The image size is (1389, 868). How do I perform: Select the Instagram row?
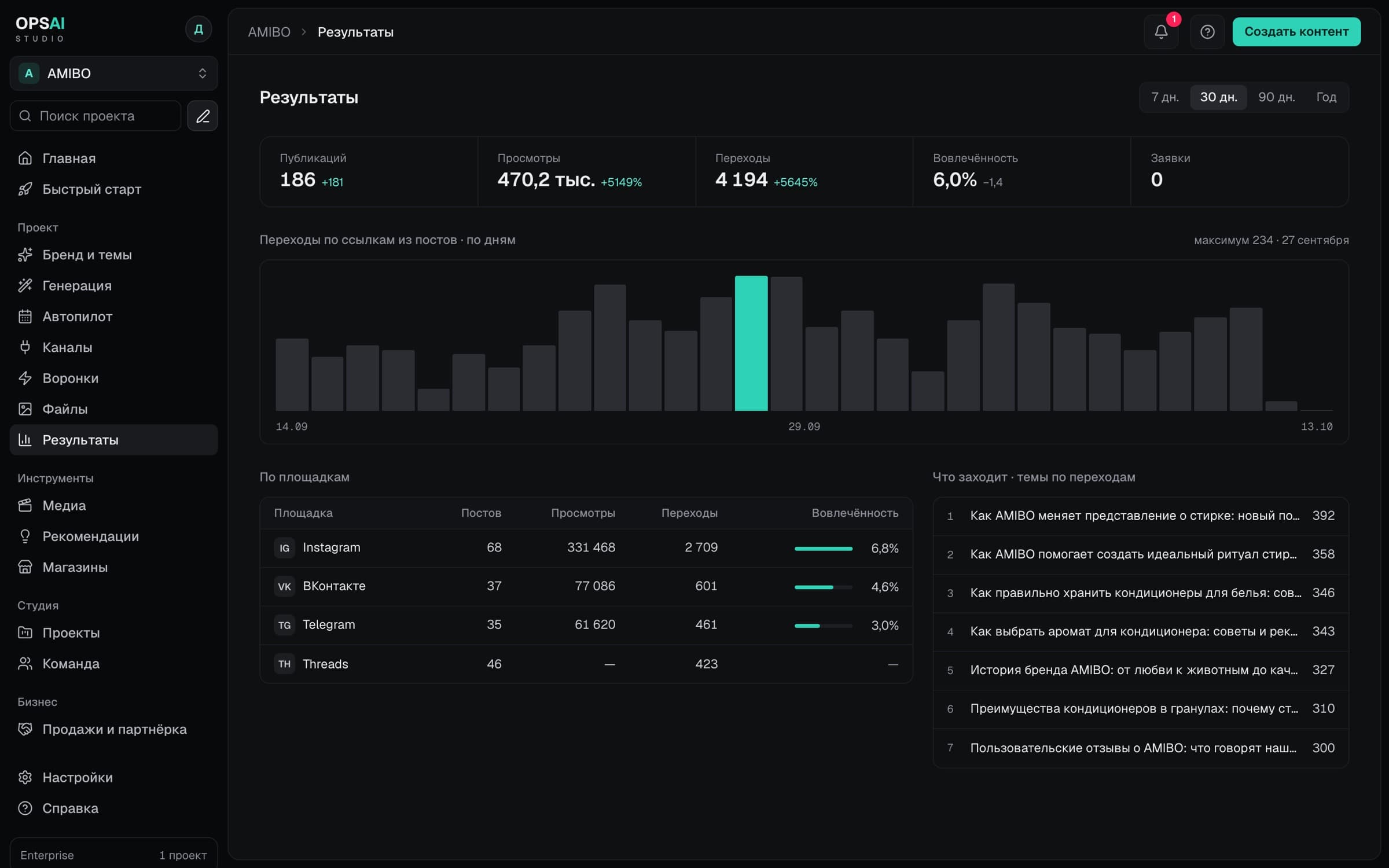pos(586,548)
